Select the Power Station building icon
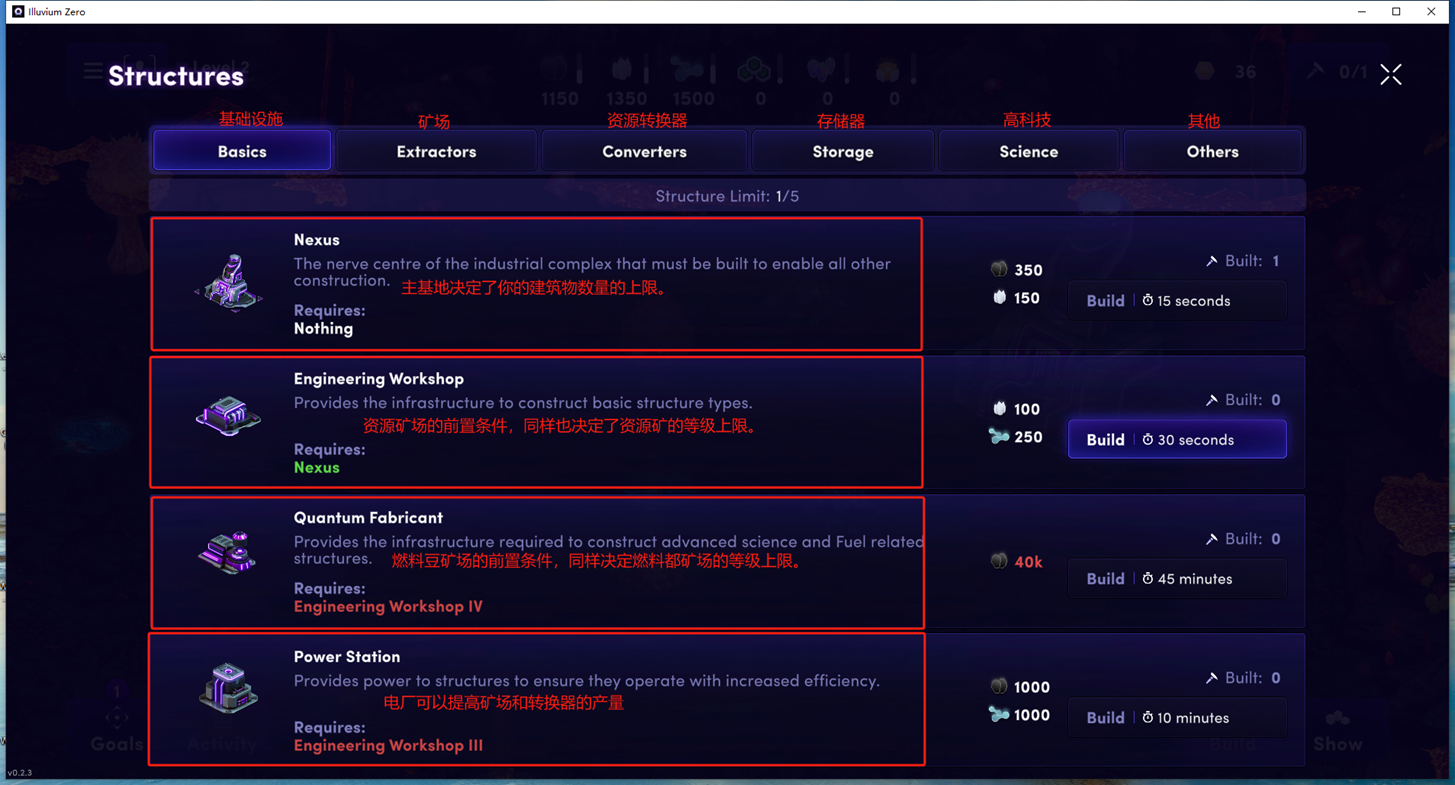Image resolution: width=1455 pixels, height=785 pixels. tap(228, 688)
